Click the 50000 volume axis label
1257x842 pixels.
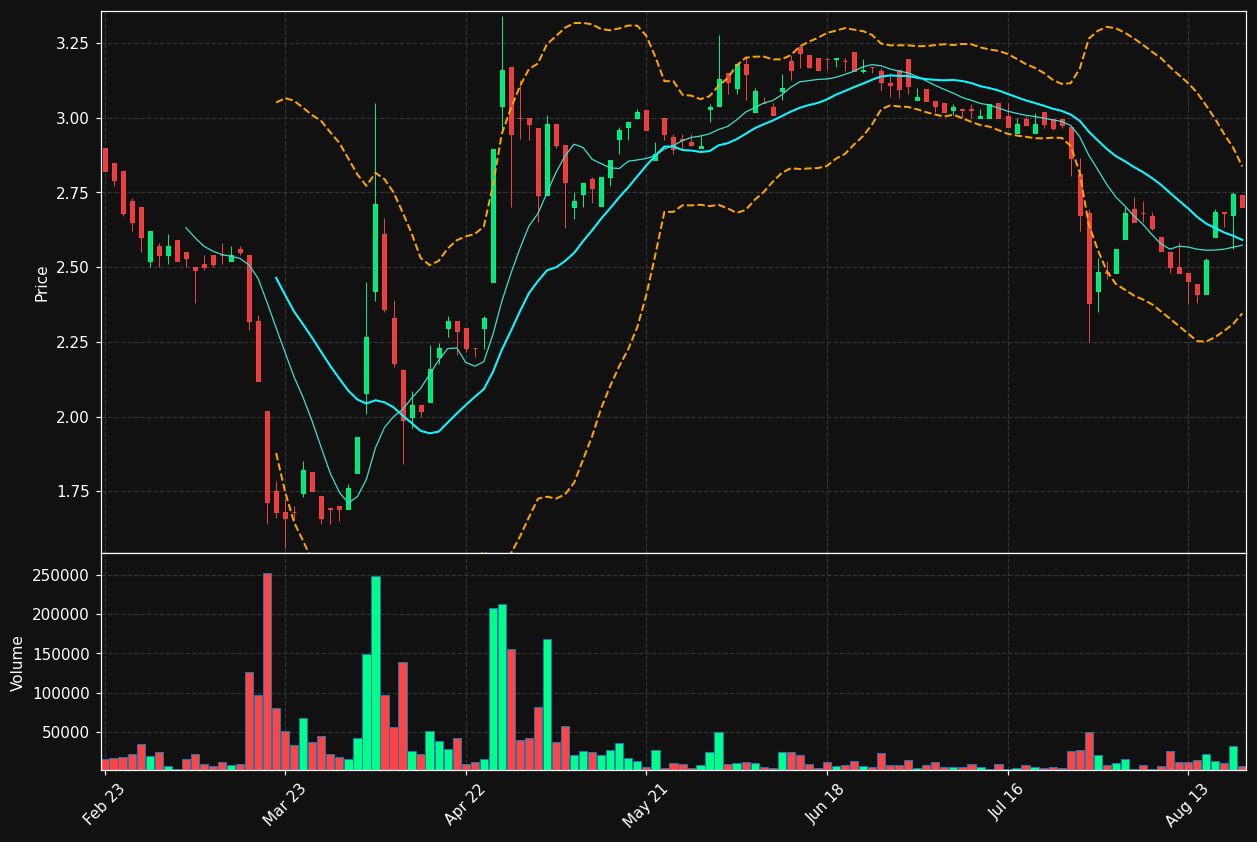click(x=64, y=733)
